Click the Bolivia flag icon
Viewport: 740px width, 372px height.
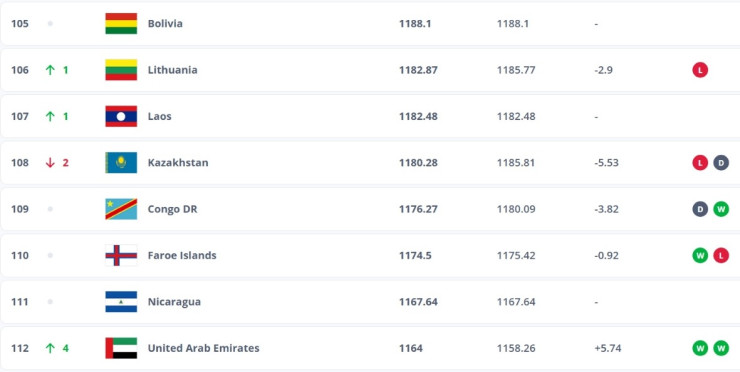(x=121, y=24)
